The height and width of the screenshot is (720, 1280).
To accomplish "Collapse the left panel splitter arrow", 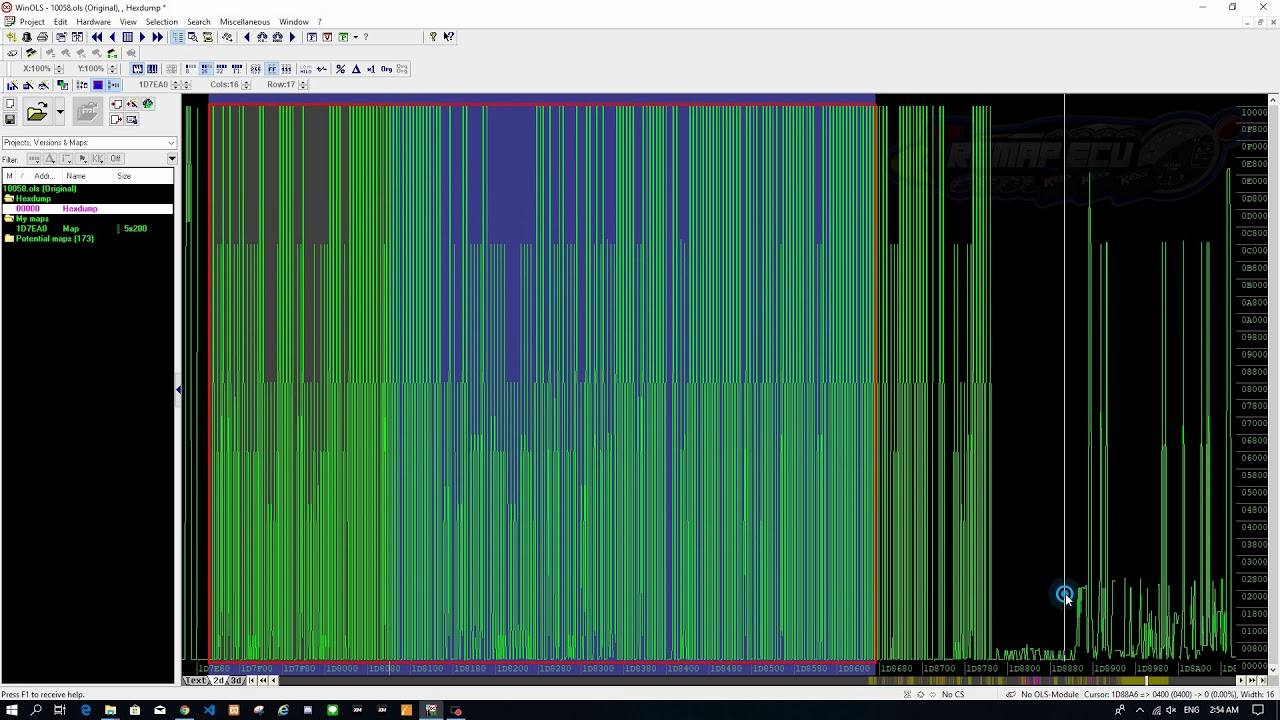I will coord(179,390).
